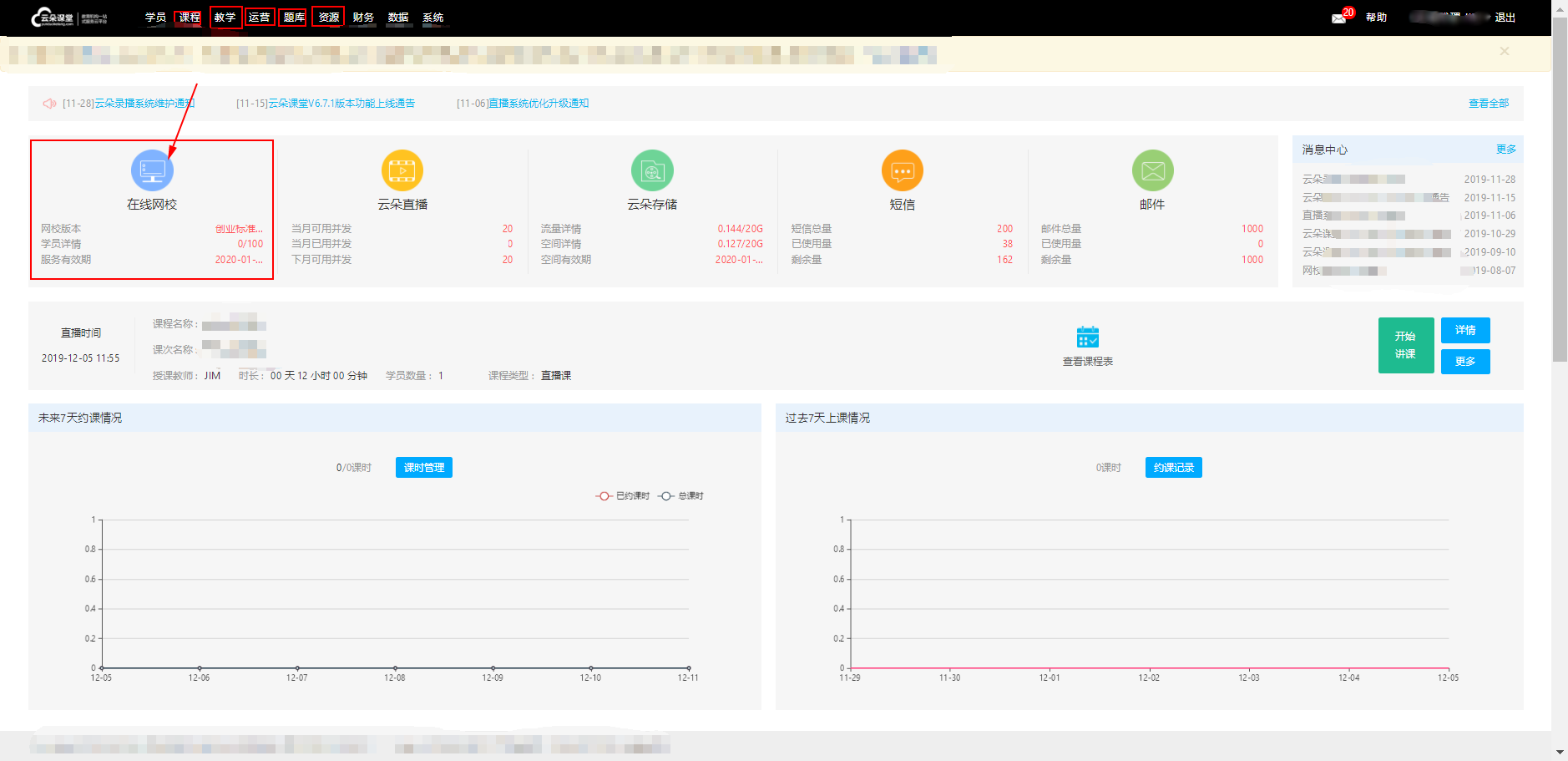The height and width of the screenshot is (761, 1568).
Task: Open the 运营 menu
Action: (x=259, y=18)
